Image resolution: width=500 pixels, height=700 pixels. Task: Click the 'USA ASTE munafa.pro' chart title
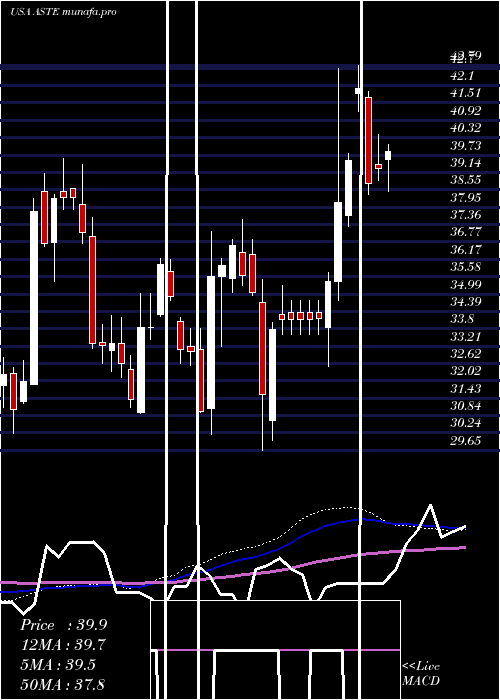63,12
